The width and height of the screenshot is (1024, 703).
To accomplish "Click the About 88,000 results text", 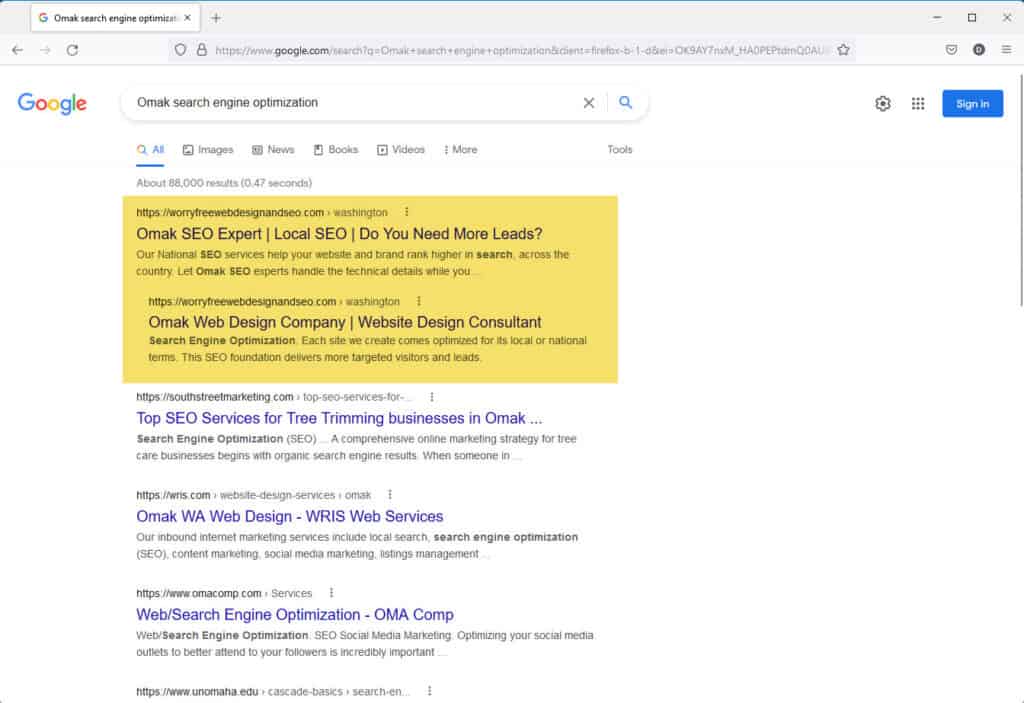I will point(224,183).
